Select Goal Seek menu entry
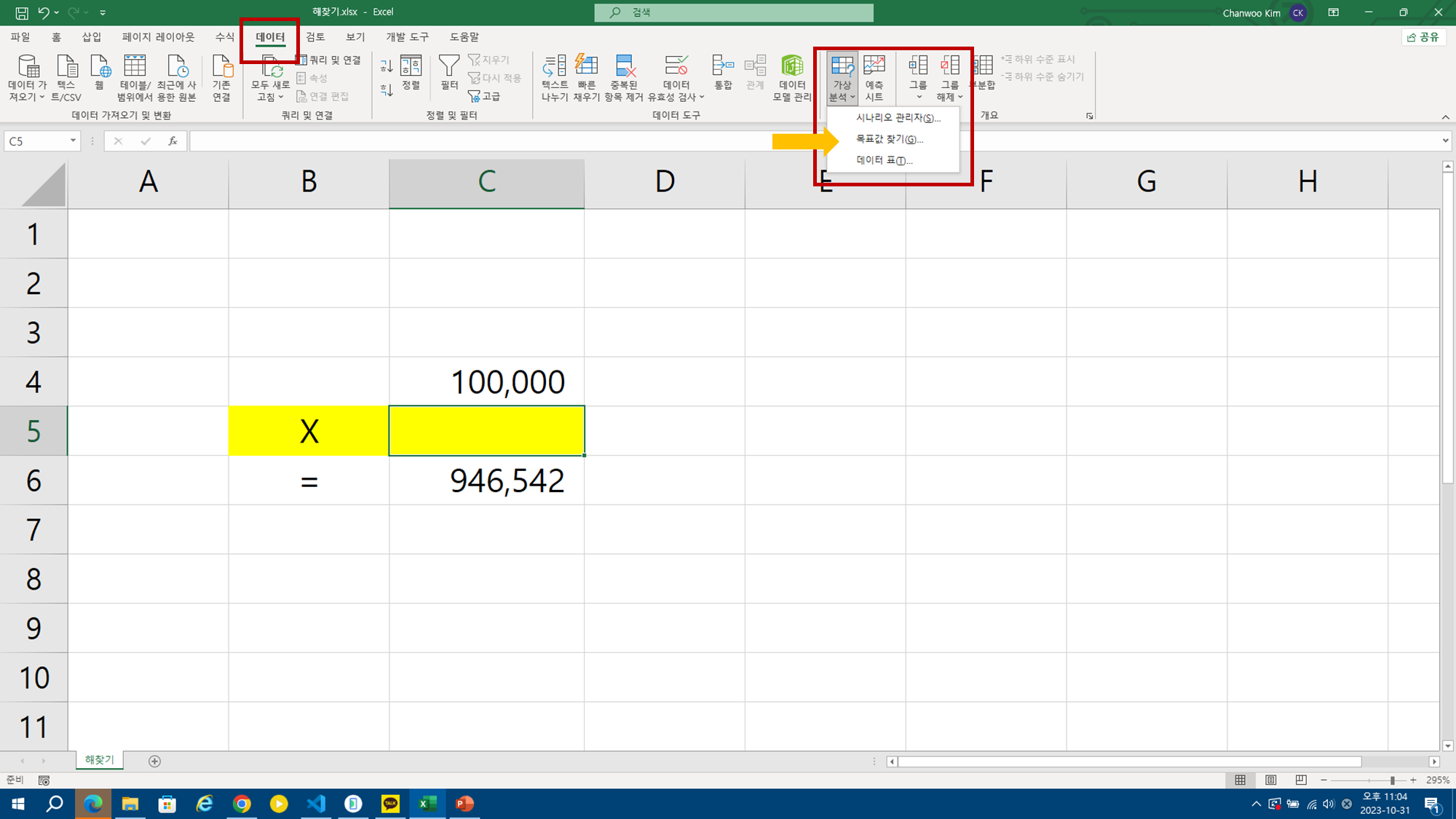 889,139
